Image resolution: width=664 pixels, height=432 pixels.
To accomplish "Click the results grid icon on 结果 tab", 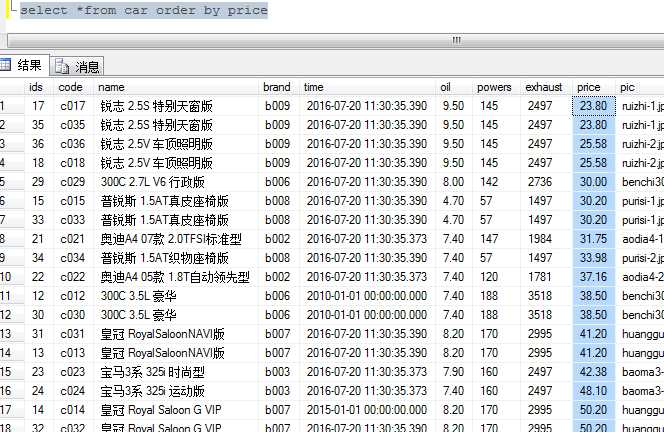I will pos(6,65).
